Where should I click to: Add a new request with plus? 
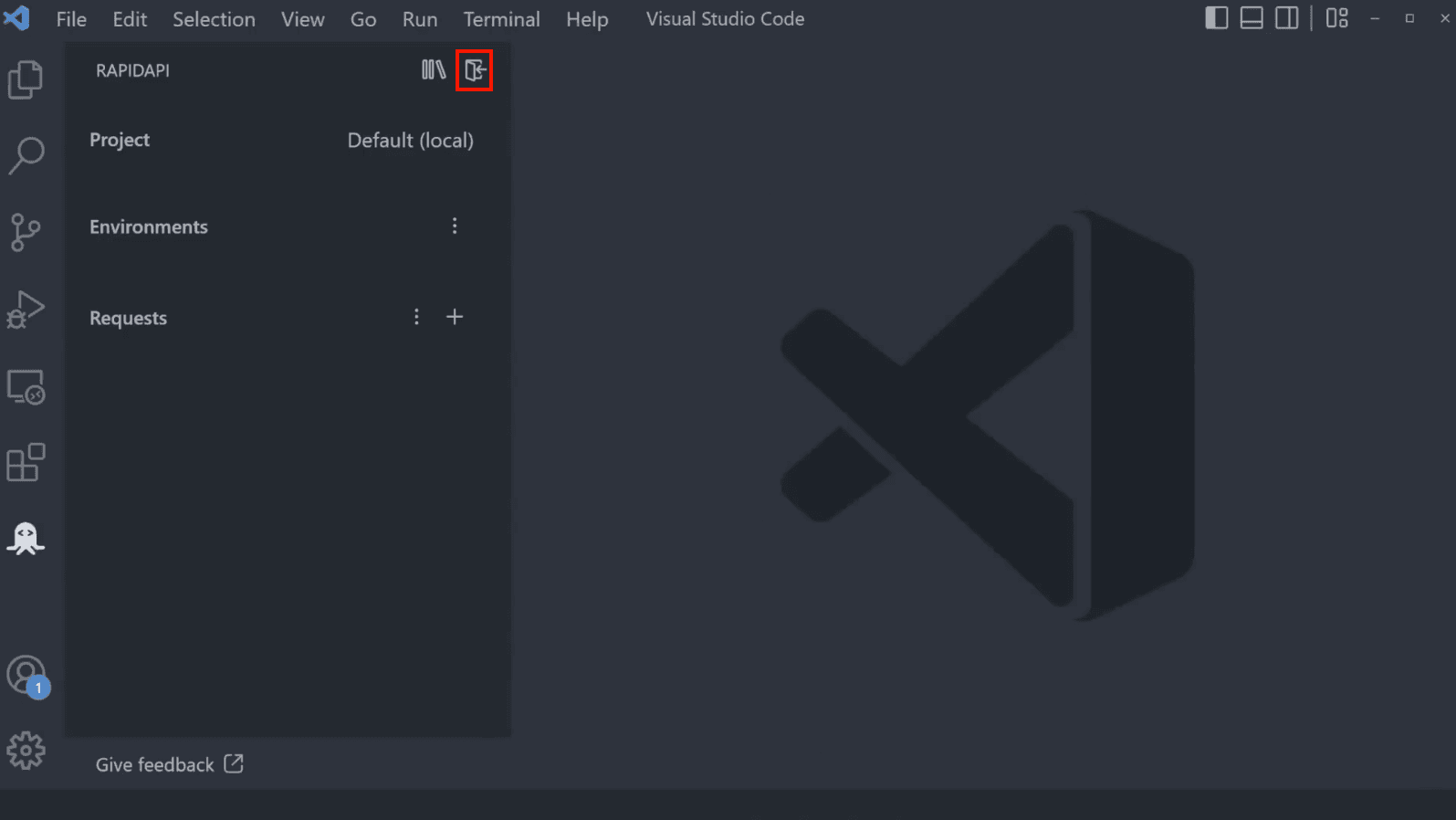(x=455, y=317)
